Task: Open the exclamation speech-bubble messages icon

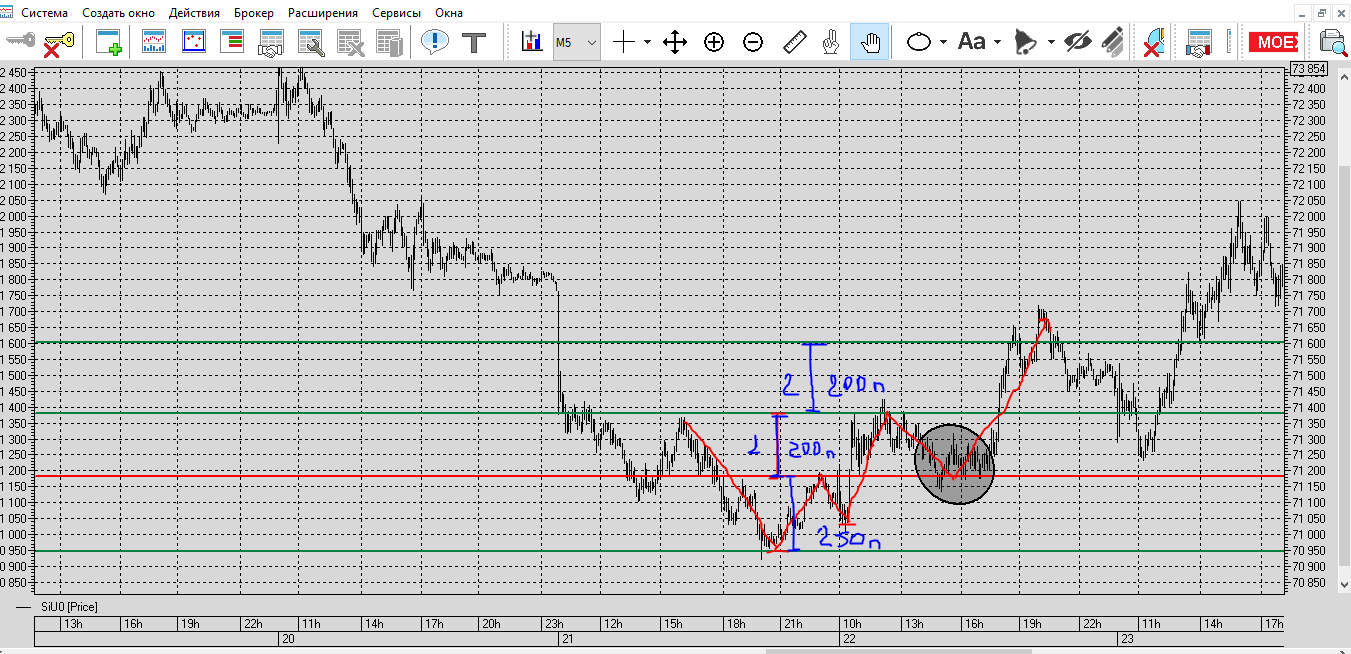Action: pyautogui.click(x=435, y=42)
